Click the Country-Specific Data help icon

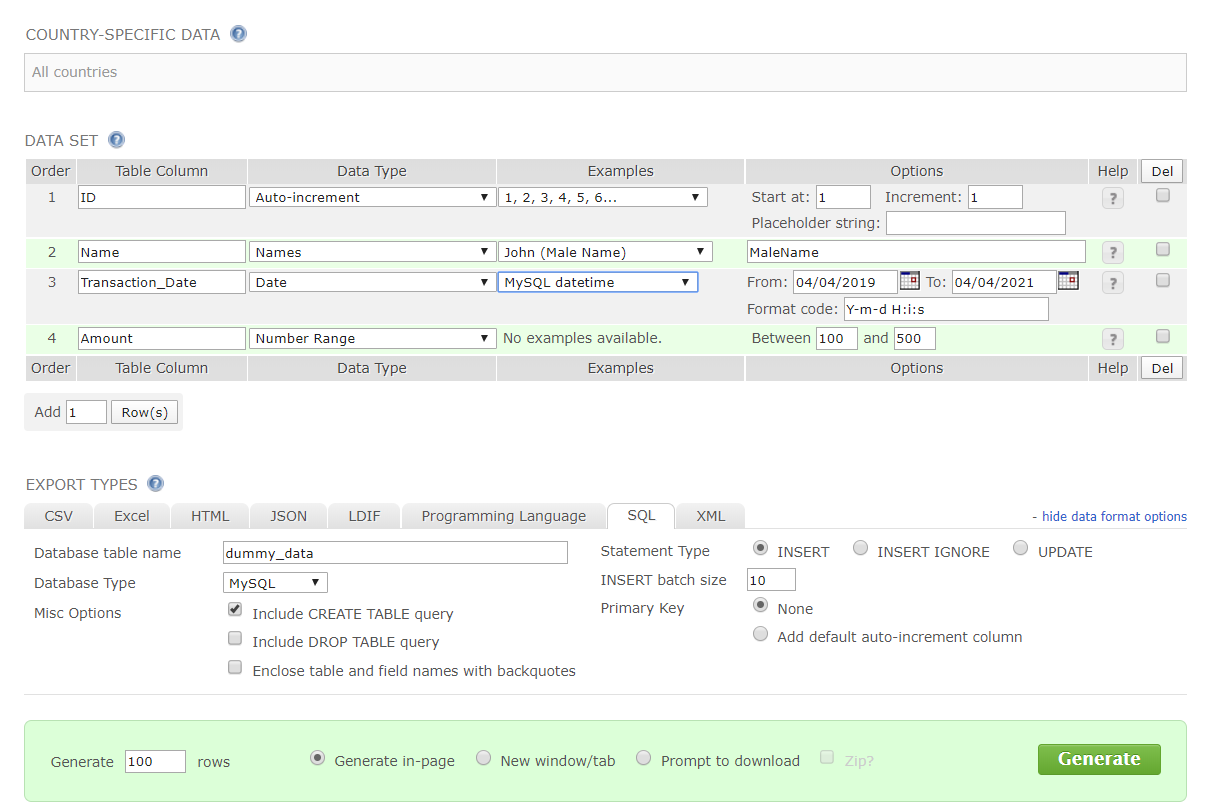point(238,34)
